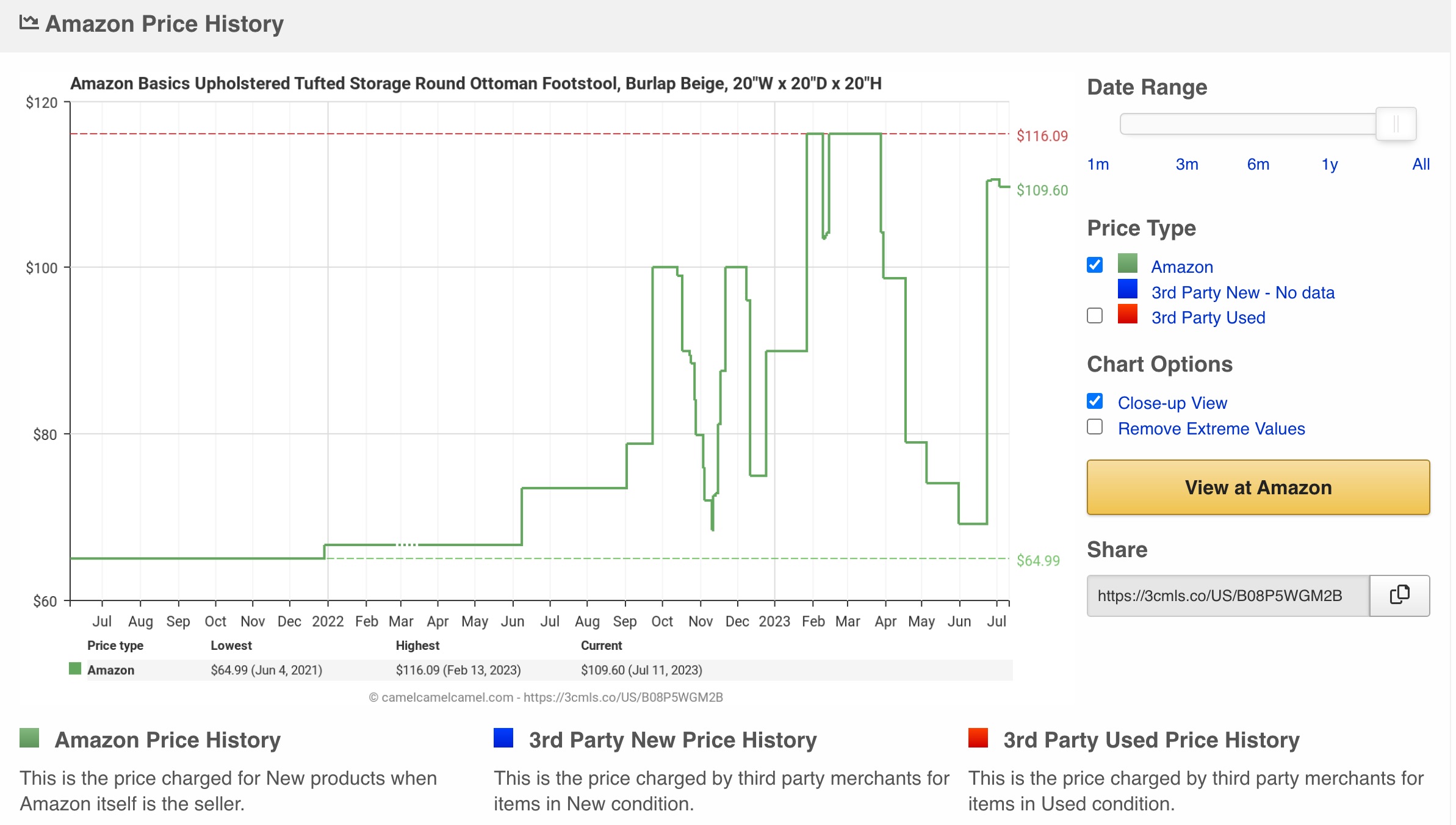Click the 3rd Party Used link
This screenshot has width=1456, height=825.
(1208, 317)
